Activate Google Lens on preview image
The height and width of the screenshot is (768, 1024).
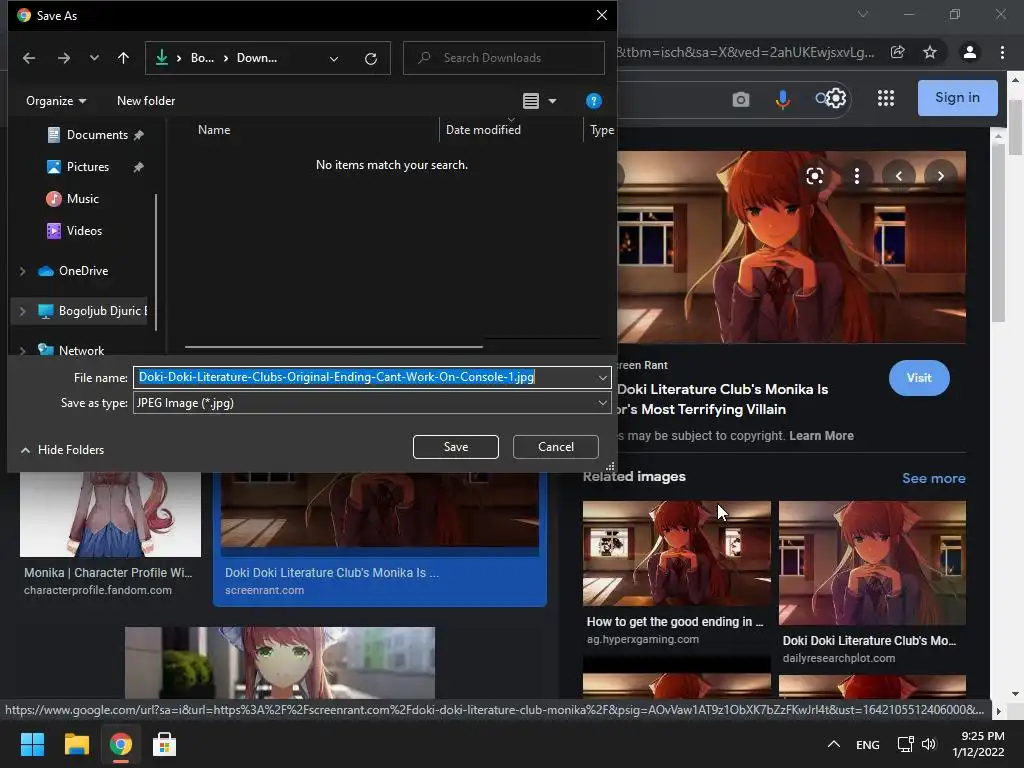[814, 176]
